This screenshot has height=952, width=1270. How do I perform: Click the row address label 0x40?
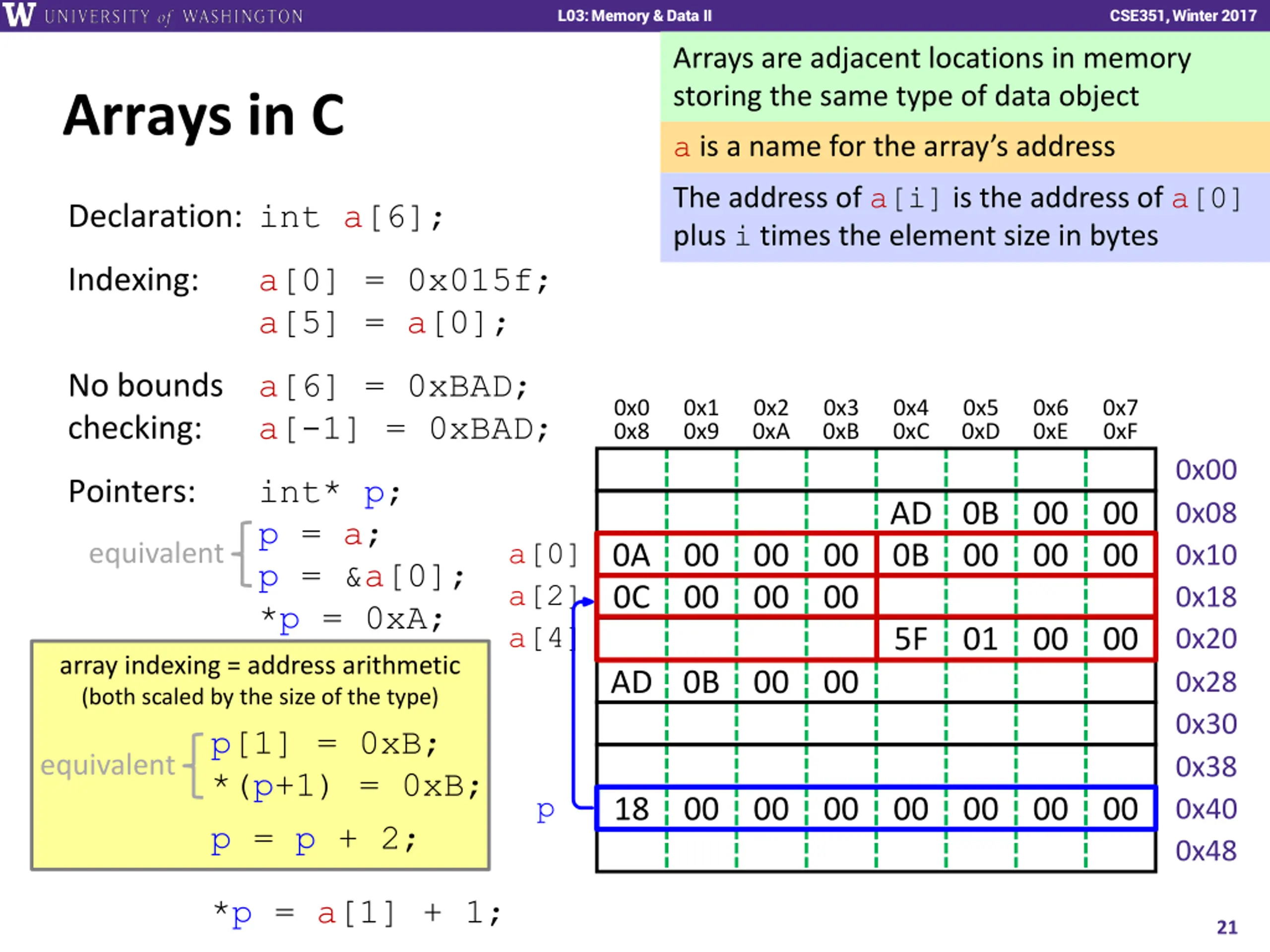point(1206,809)
